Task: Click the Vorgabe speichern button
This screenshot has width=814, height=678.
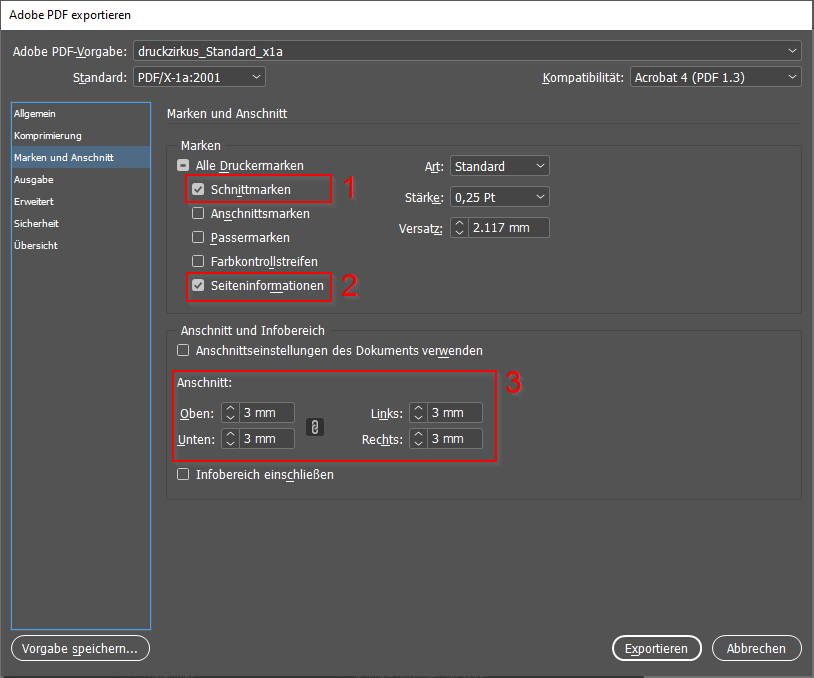Action: click(80, 648)
